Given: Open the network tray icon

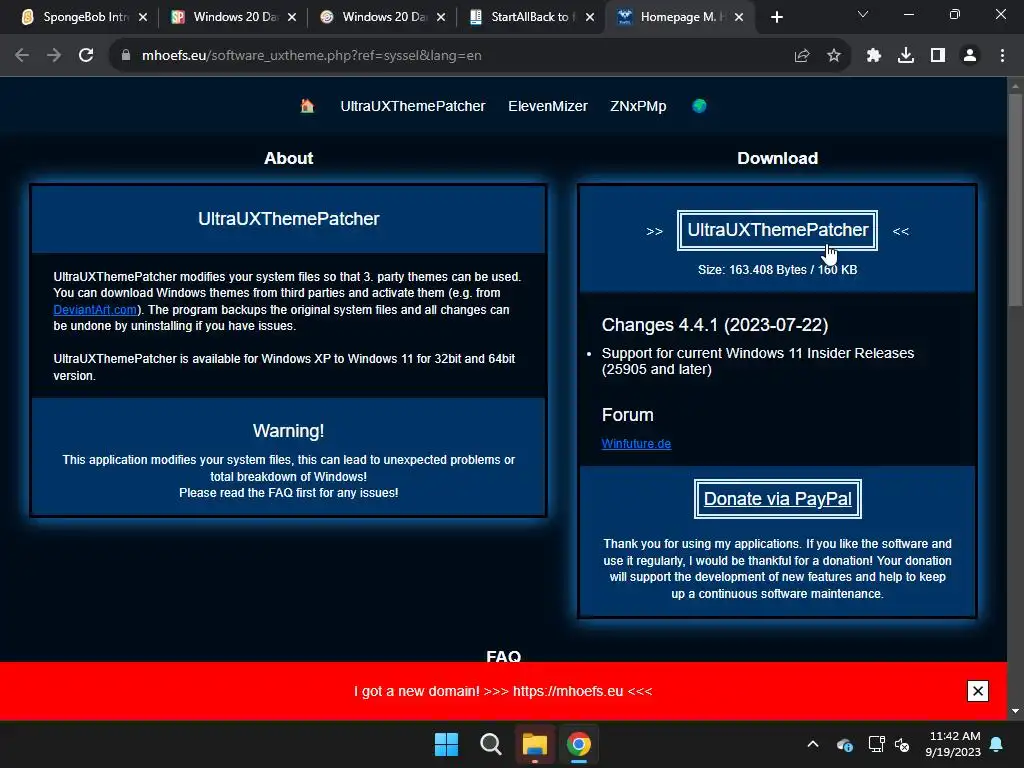Looking at the screenshot, I should pos(876,744).
